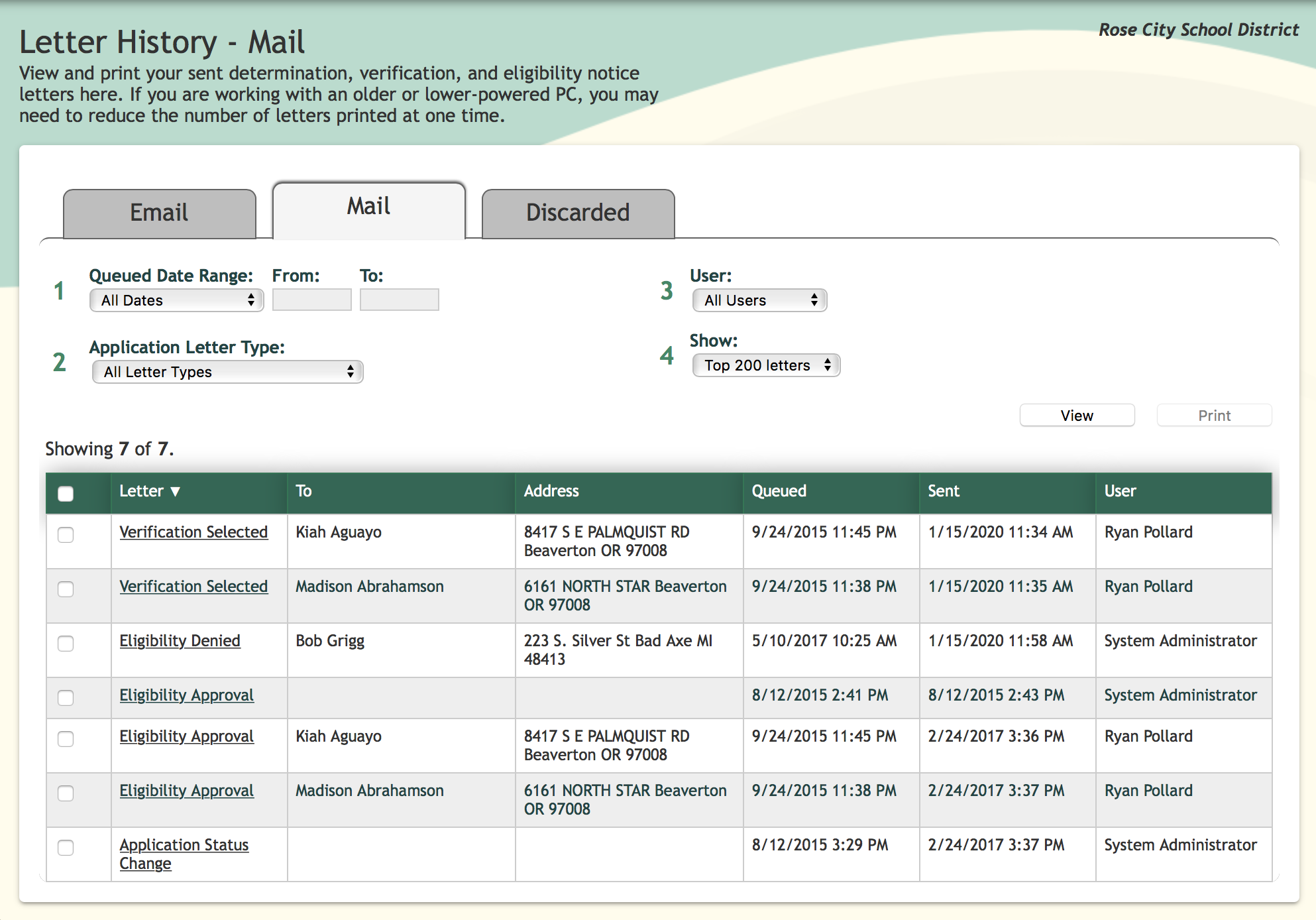The width and height of the screenshot is (1316, 920).
Task: Select the Mail tab
Action: (x=368, y=207)
